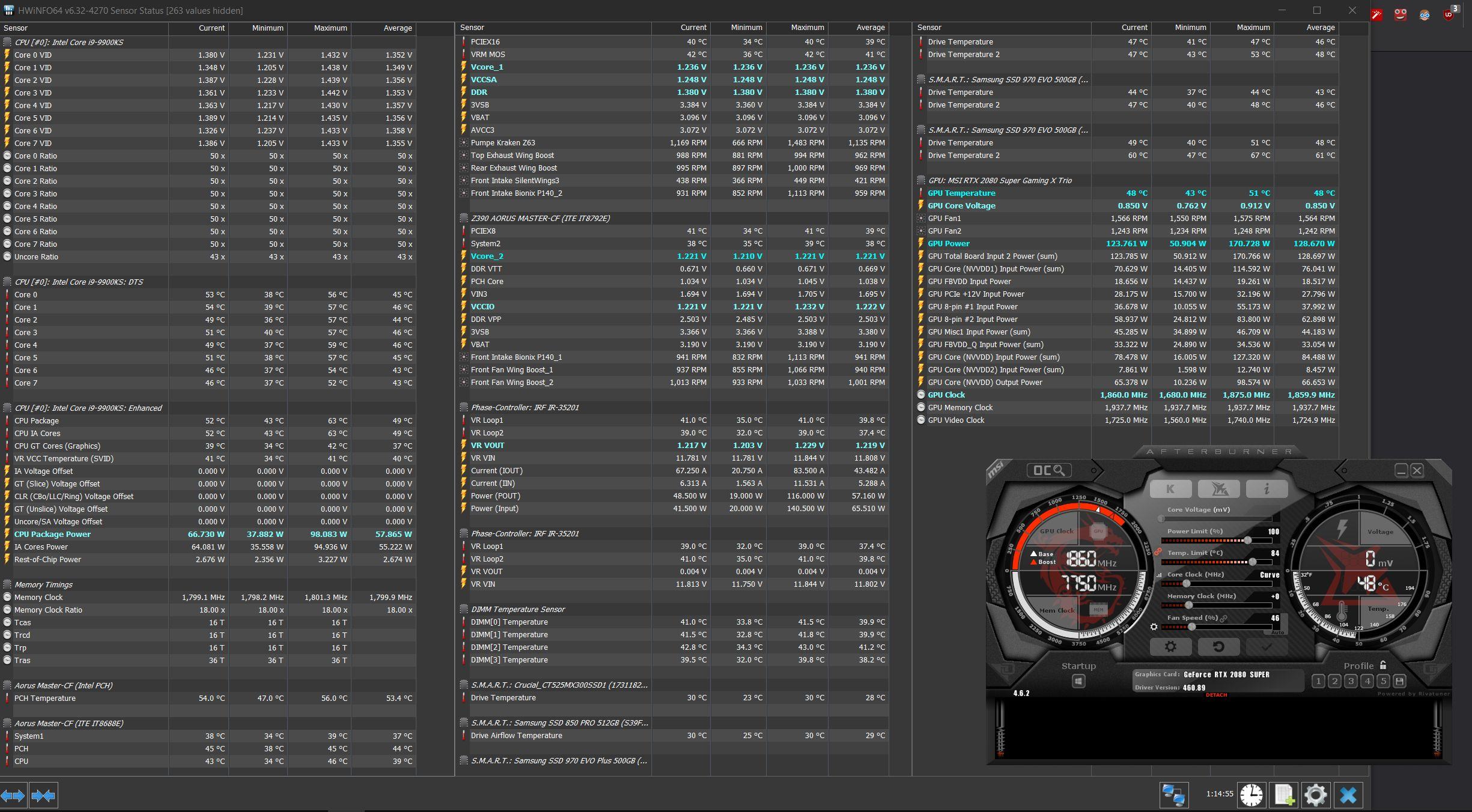Select Aorus Master-CF (Intel PCH) group header
Image resolution: width=1472 pixels, height=812 pixels.
[x=64, y=685]
